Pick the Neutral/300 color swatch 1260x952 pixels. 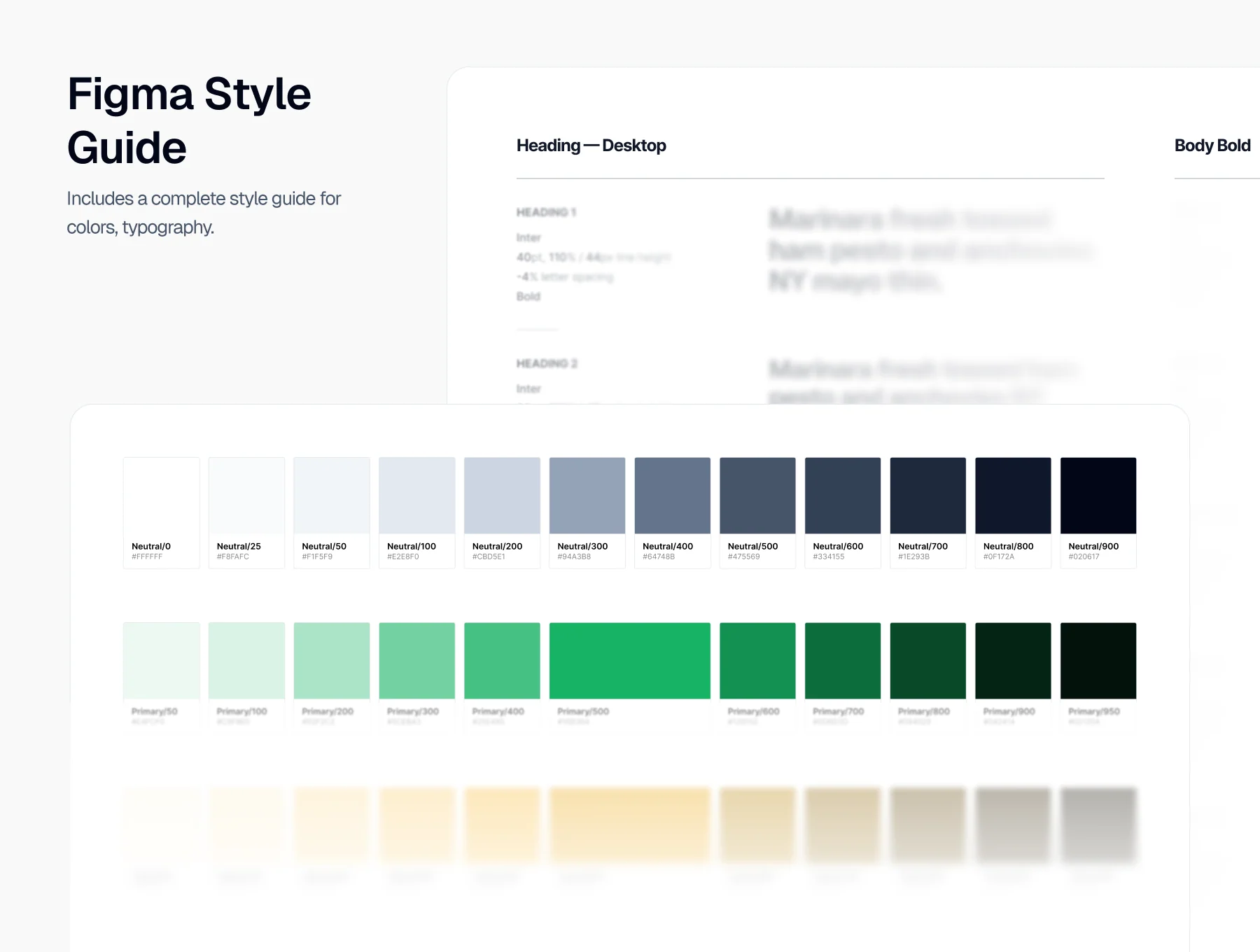587,496
